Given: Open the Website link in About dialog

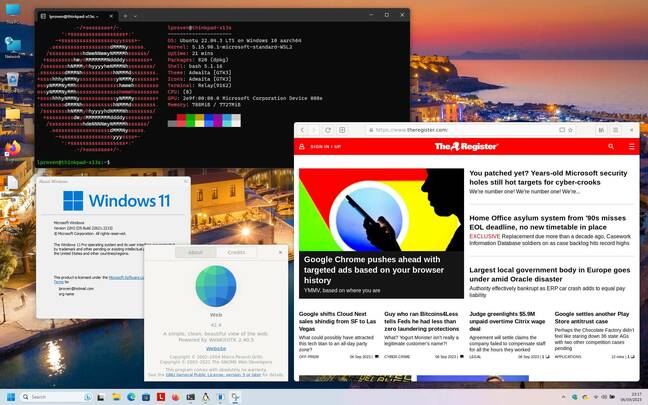Looking at the screenshot, I should coord(215,348).
